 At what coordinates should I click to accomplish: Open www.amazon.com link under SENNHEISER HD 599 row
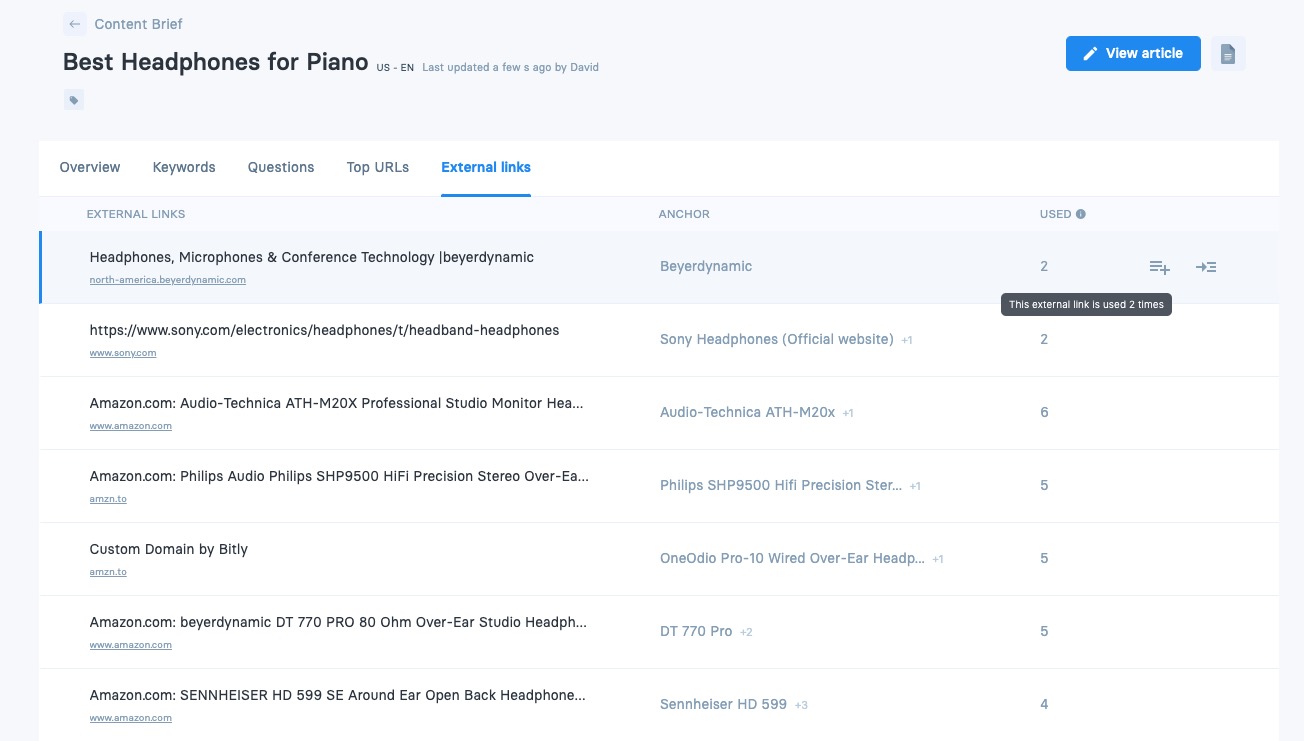[131, 718]
